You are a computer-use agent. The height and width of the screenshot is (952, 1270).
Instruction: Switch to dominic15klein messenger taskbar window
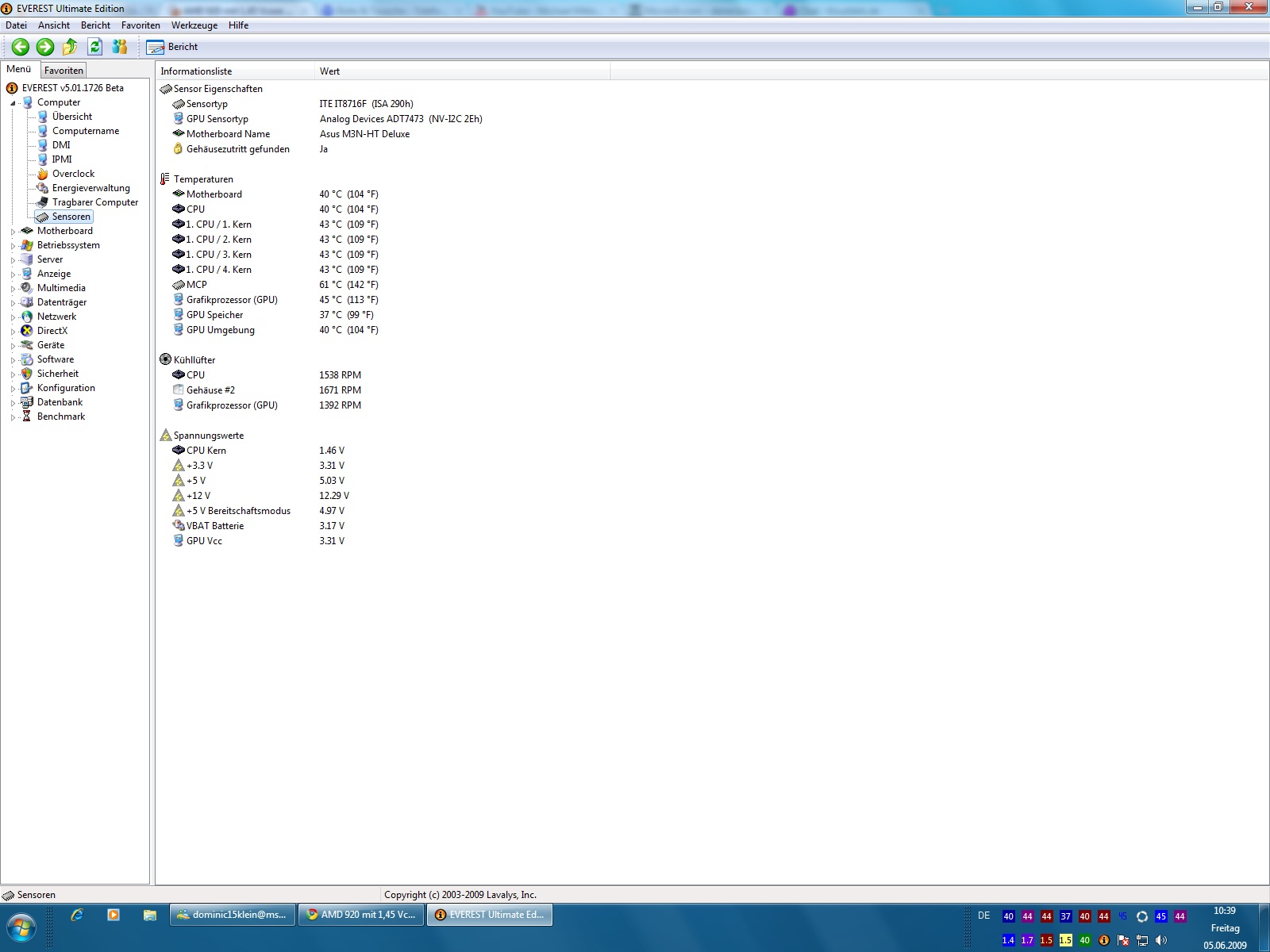(x=233, y=915)
